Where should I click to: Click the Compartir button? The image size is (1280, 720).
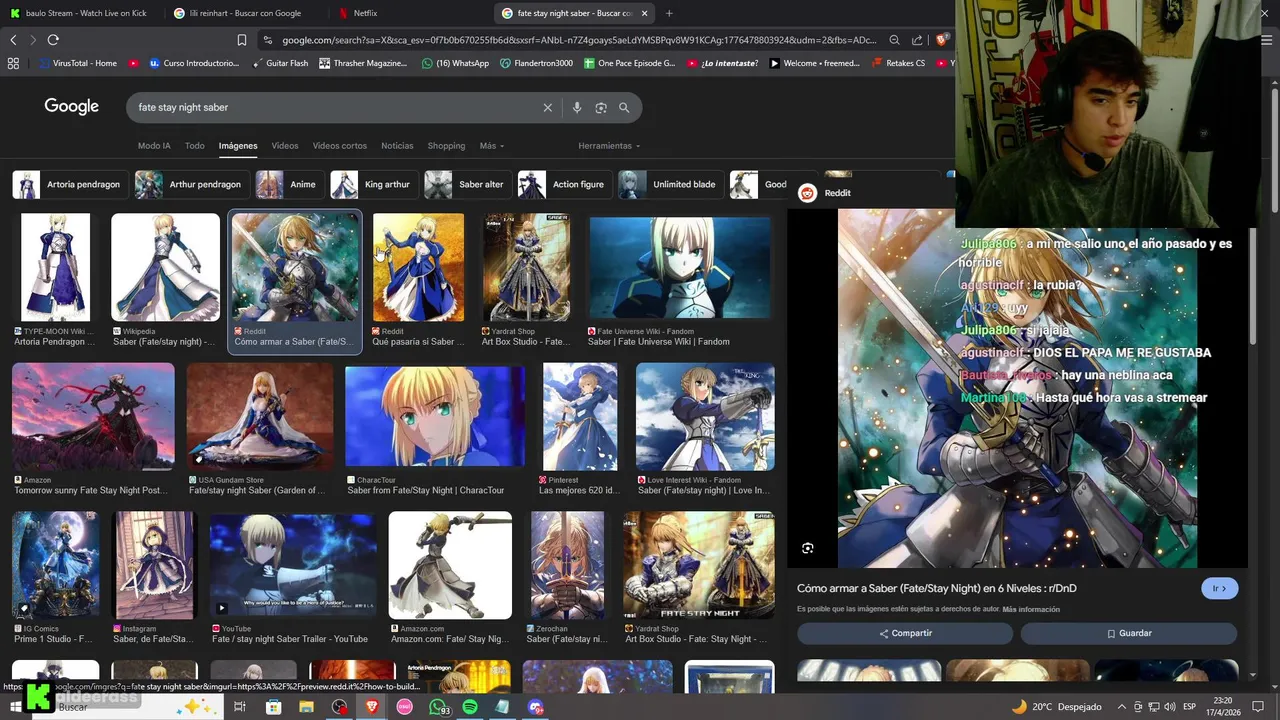click(905, 633)
